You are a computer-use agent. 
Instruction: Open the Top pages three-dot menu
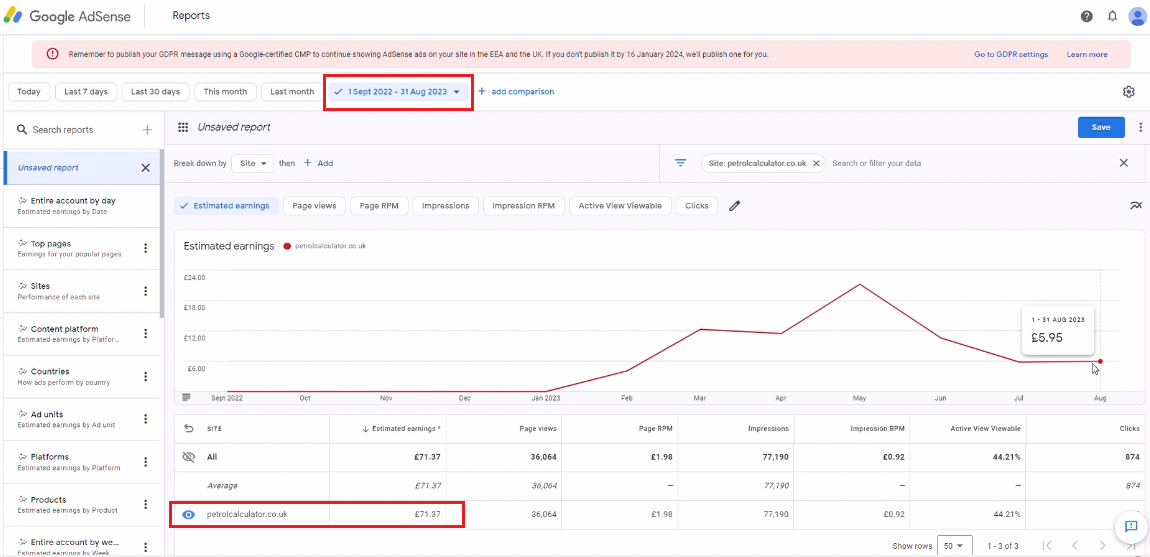(145, 248)
